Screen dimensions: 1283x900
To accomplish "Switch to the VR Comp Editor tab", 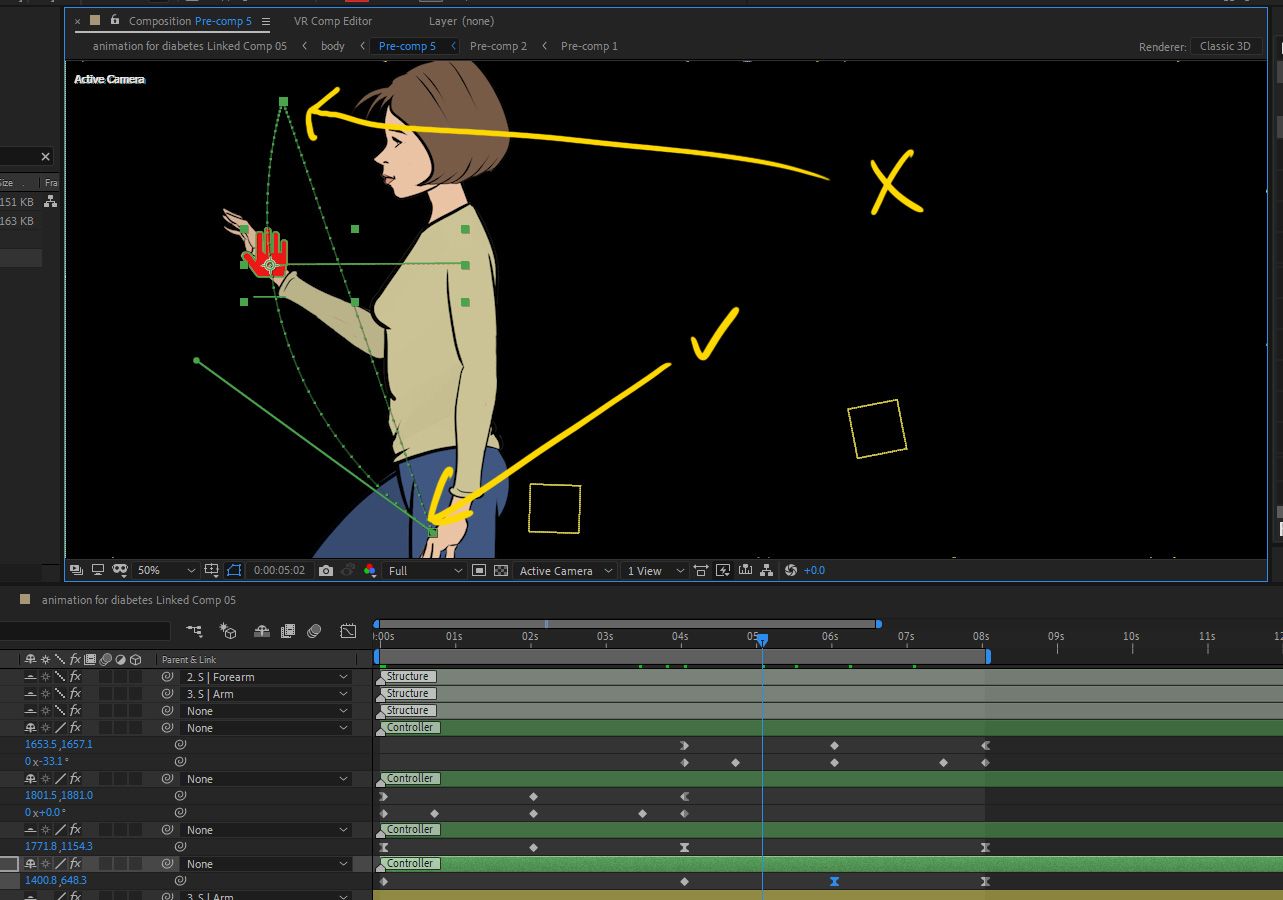I will [332, 20].
